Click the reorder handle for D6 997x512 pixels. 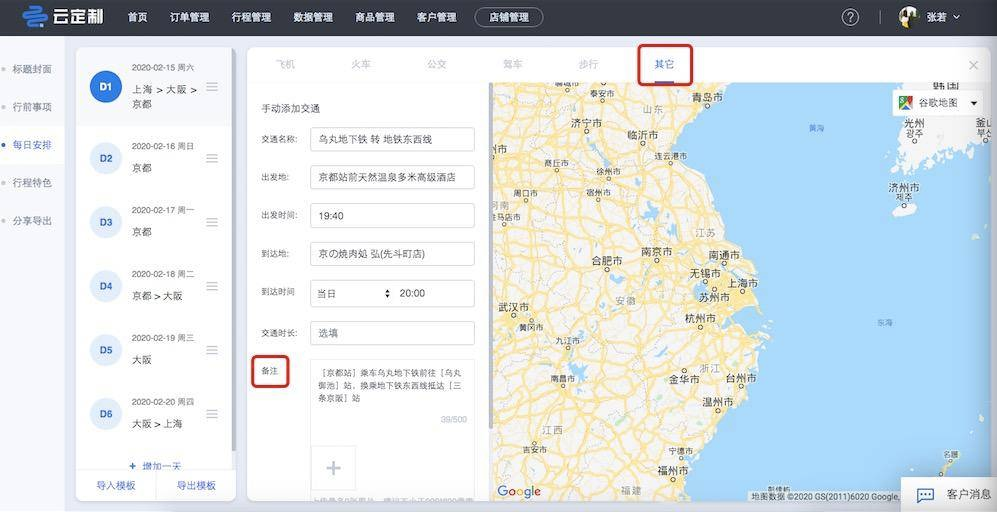click(x=212, y=413)
